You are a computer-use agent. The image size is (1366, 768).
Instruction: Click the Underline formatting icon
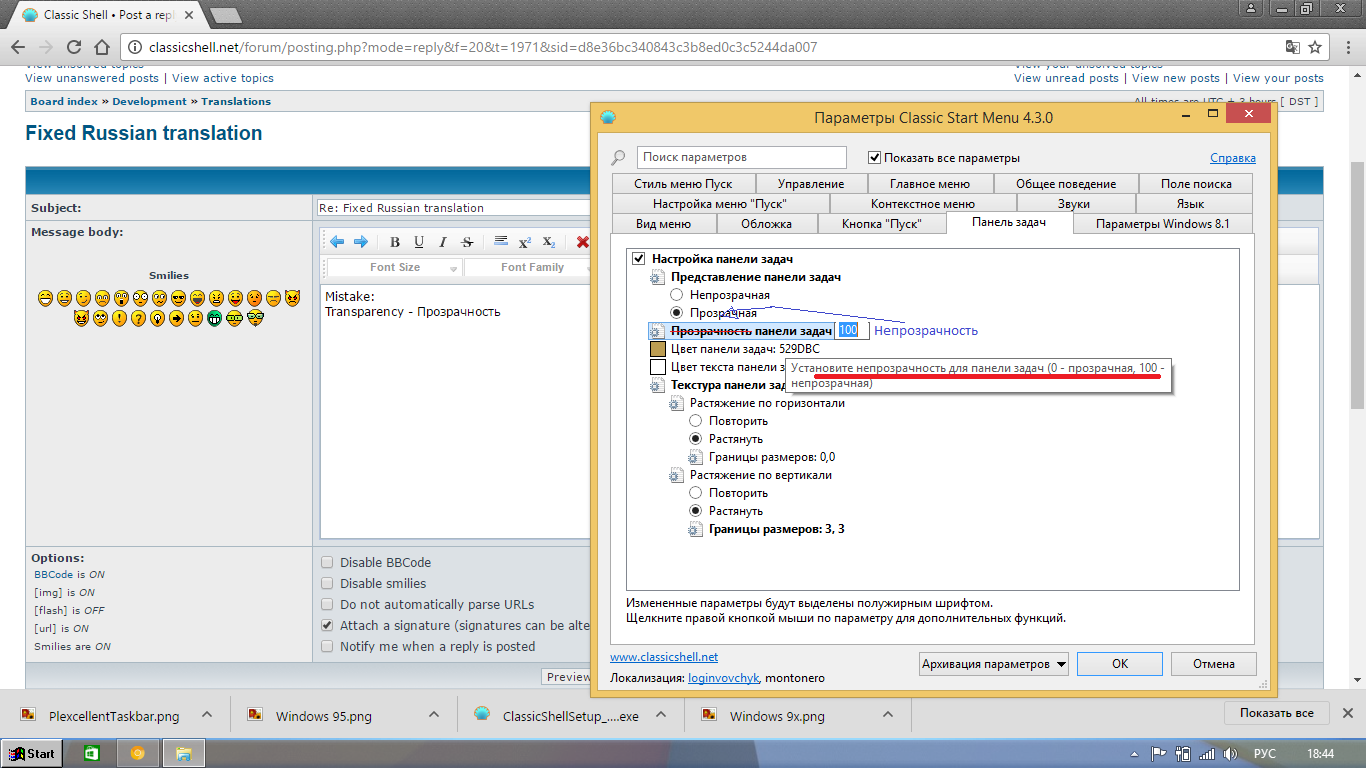[x=419, y=242]
